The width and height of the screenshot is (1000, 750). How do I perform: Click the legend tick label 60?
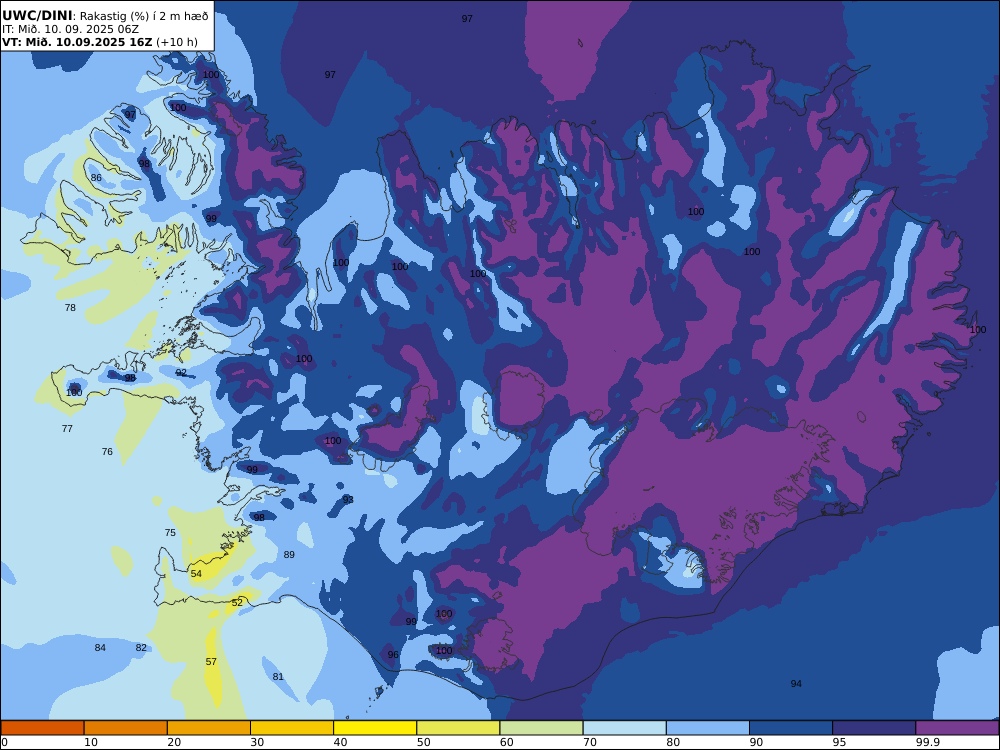coord(507,742)
